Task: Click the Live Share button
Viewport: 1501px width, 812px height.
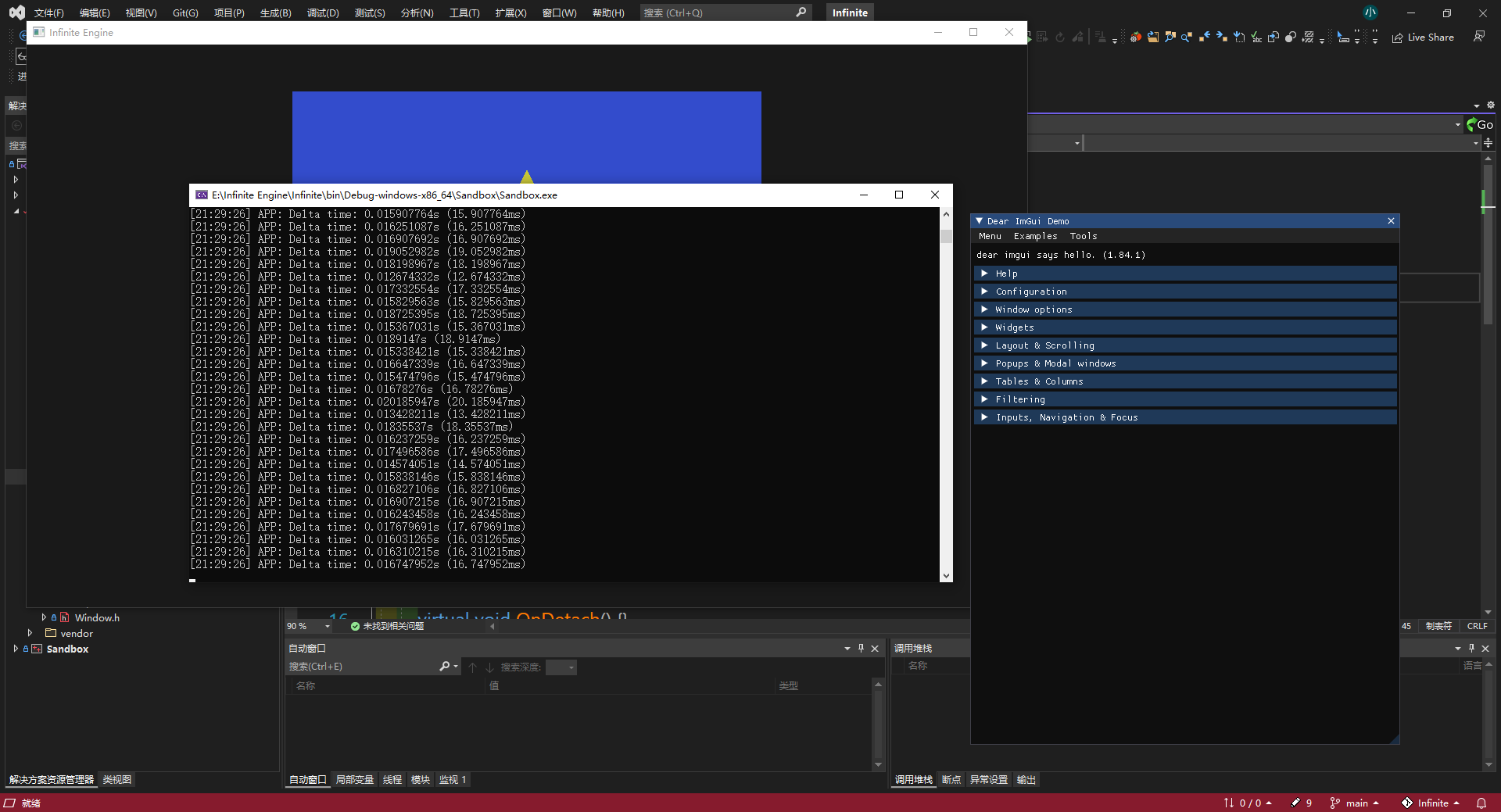Action: tap(1423, 37)
